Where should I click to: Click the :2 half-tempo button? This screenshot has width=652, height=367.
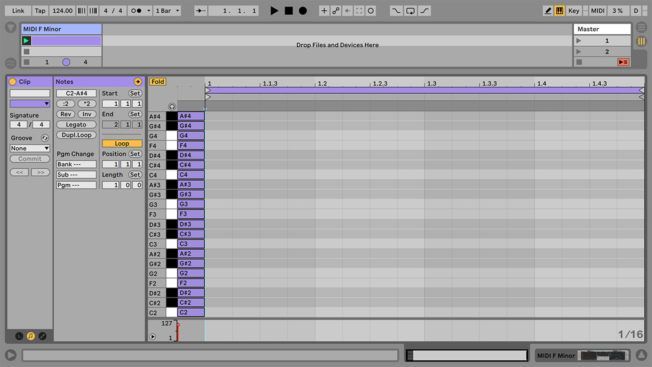65,103
